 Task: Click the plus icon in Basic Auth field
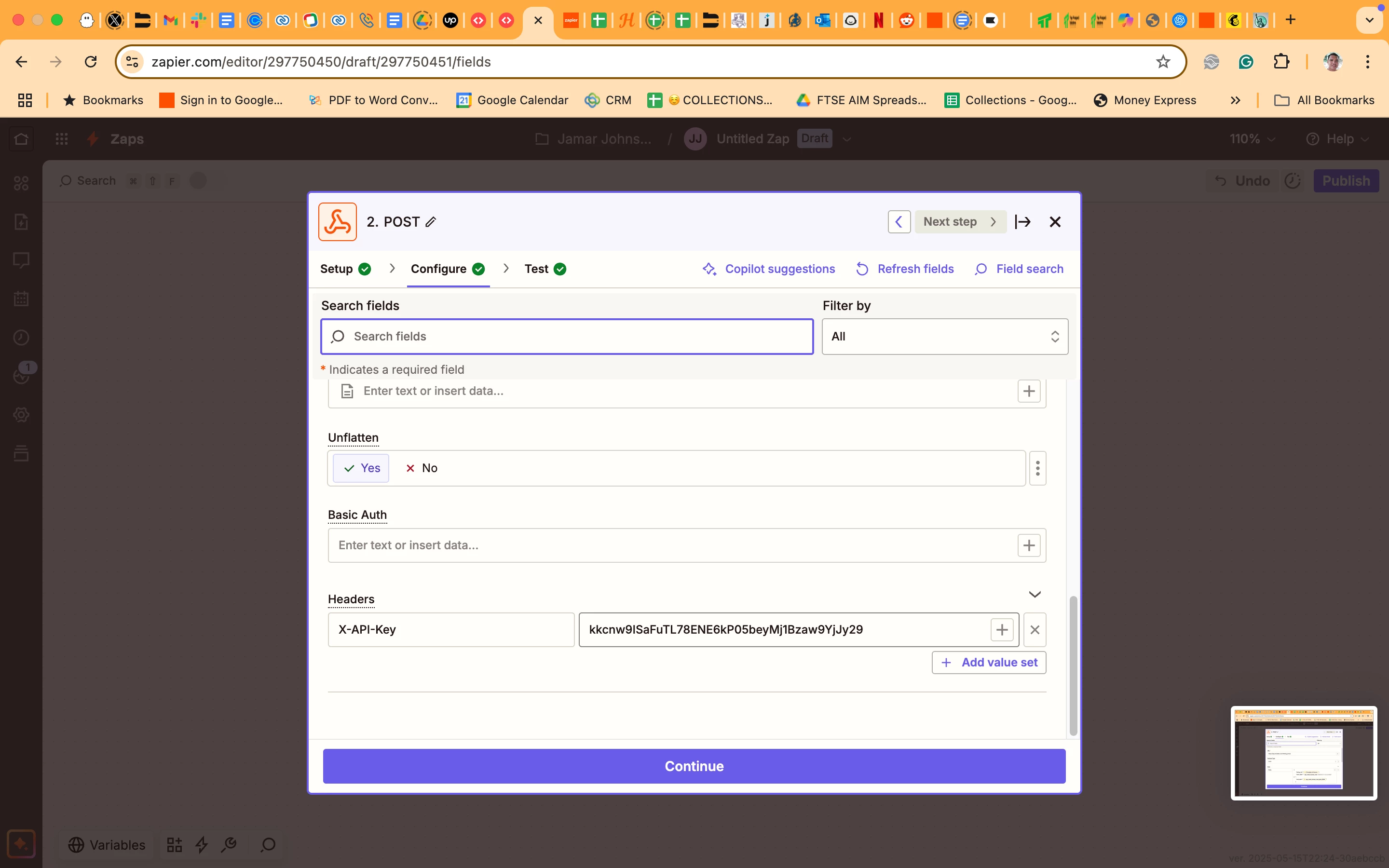pos(1029,545)
